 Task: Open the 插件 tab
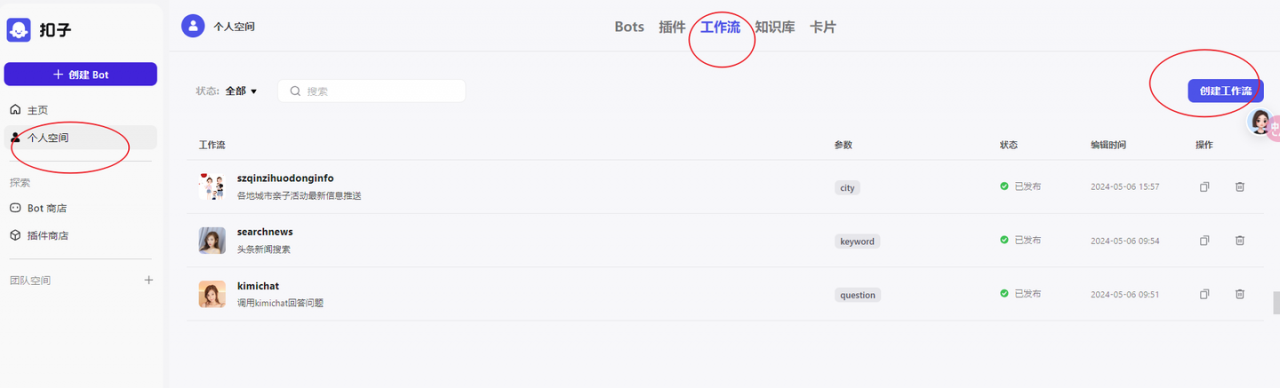coord(672,27)
